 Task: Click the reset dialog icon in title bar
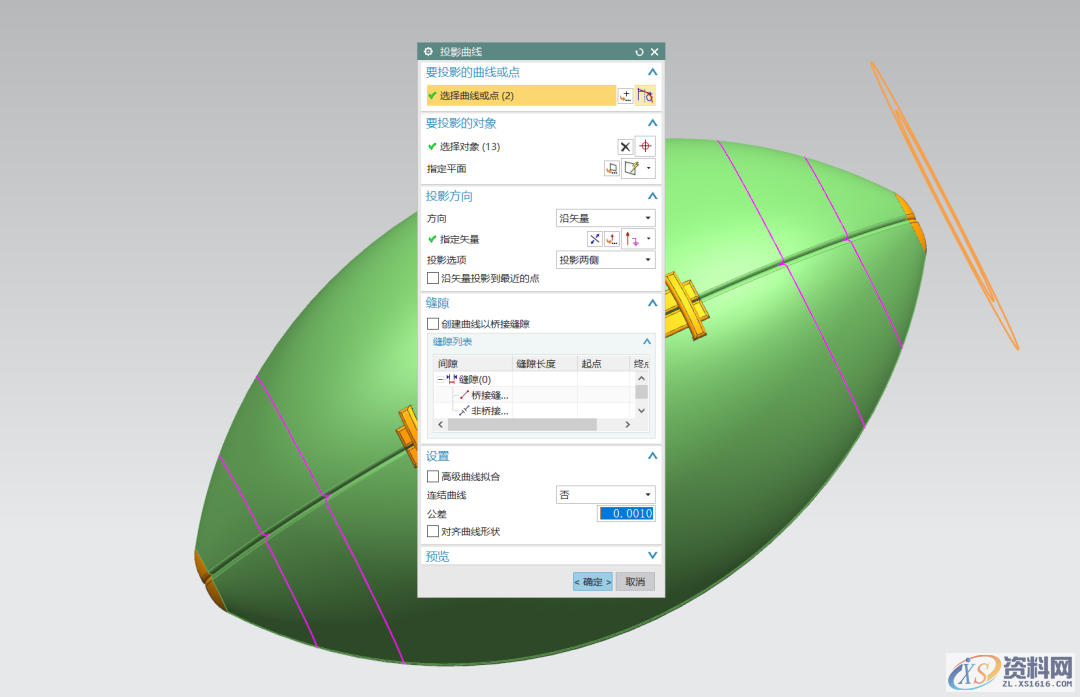639,51
